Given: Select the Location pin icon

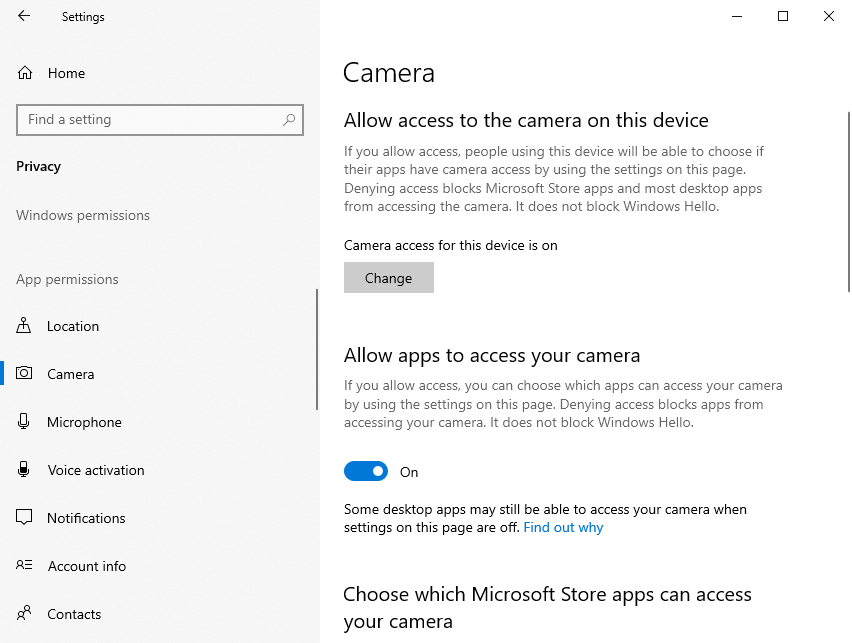Looking at the screenshot, I should tap(22, 326).
